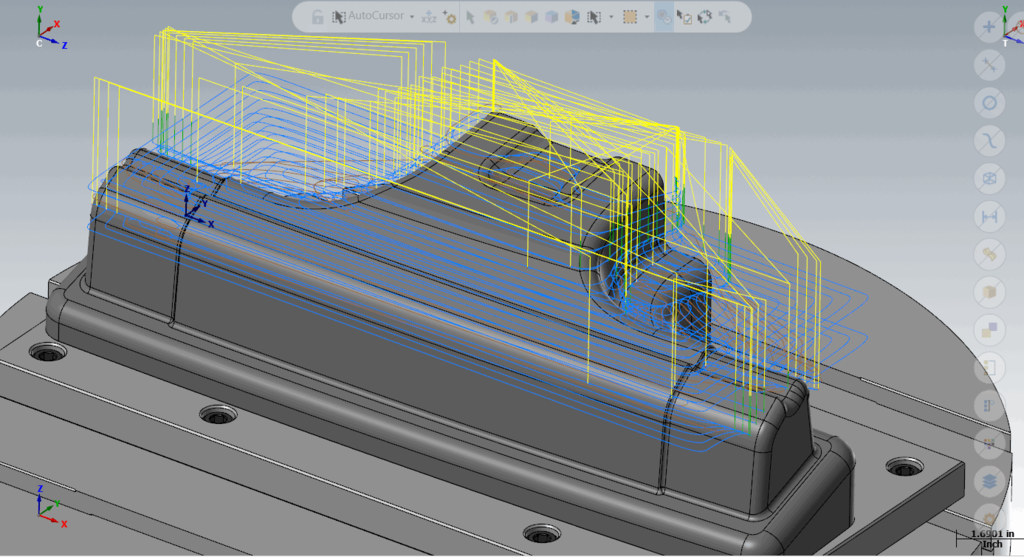Select the wireframe box filter icon
The width and height of the screenshot is (1024, 557).
click(x=989, y=178)
